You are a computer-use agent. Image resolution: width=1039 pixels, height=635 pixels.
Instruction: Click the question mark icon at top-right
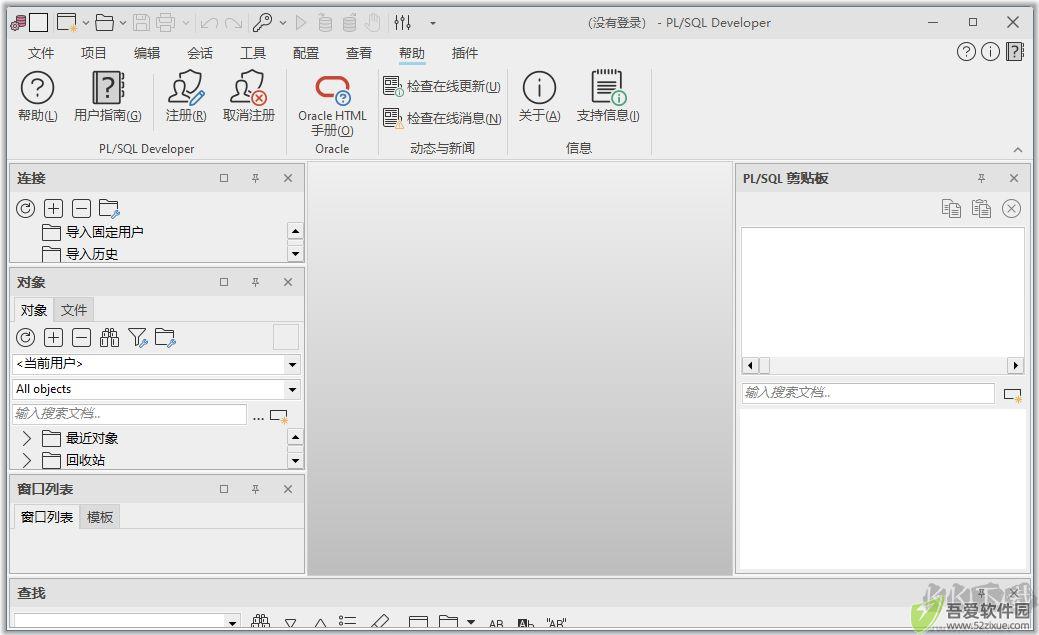[x=966, y=52]
